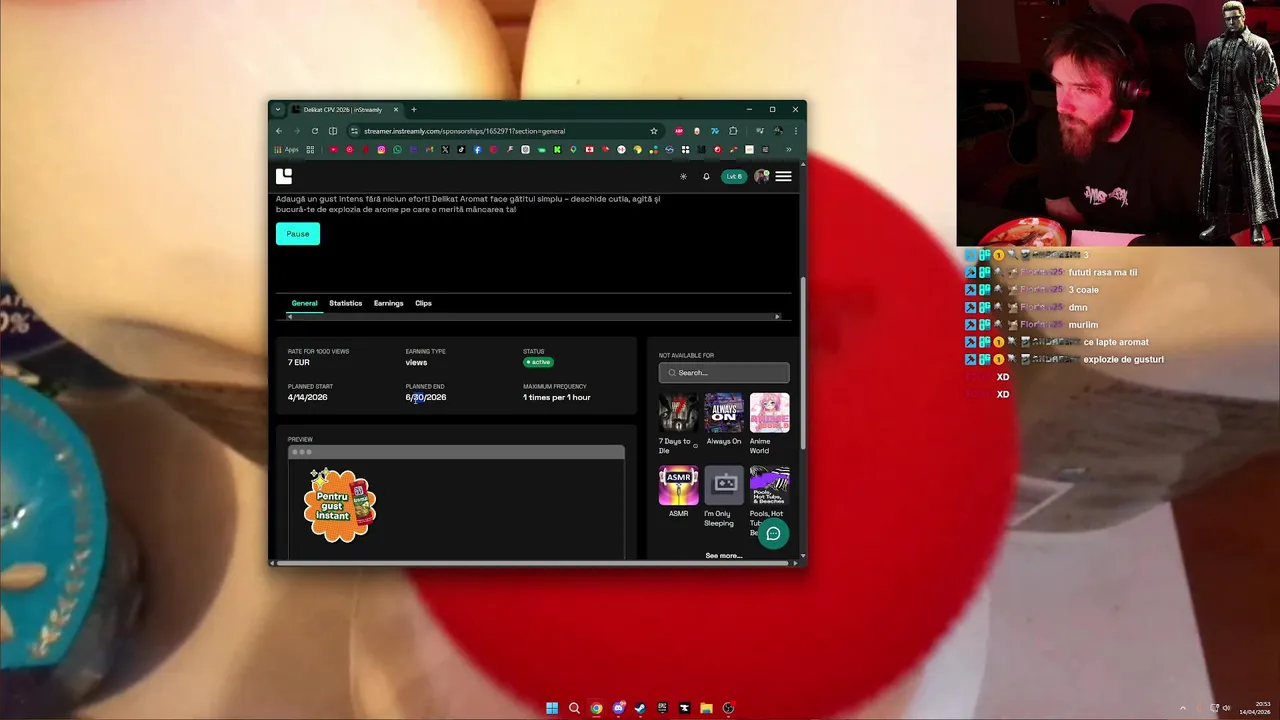
Task: Click the Search field under Not Available For
Action: 724,373
